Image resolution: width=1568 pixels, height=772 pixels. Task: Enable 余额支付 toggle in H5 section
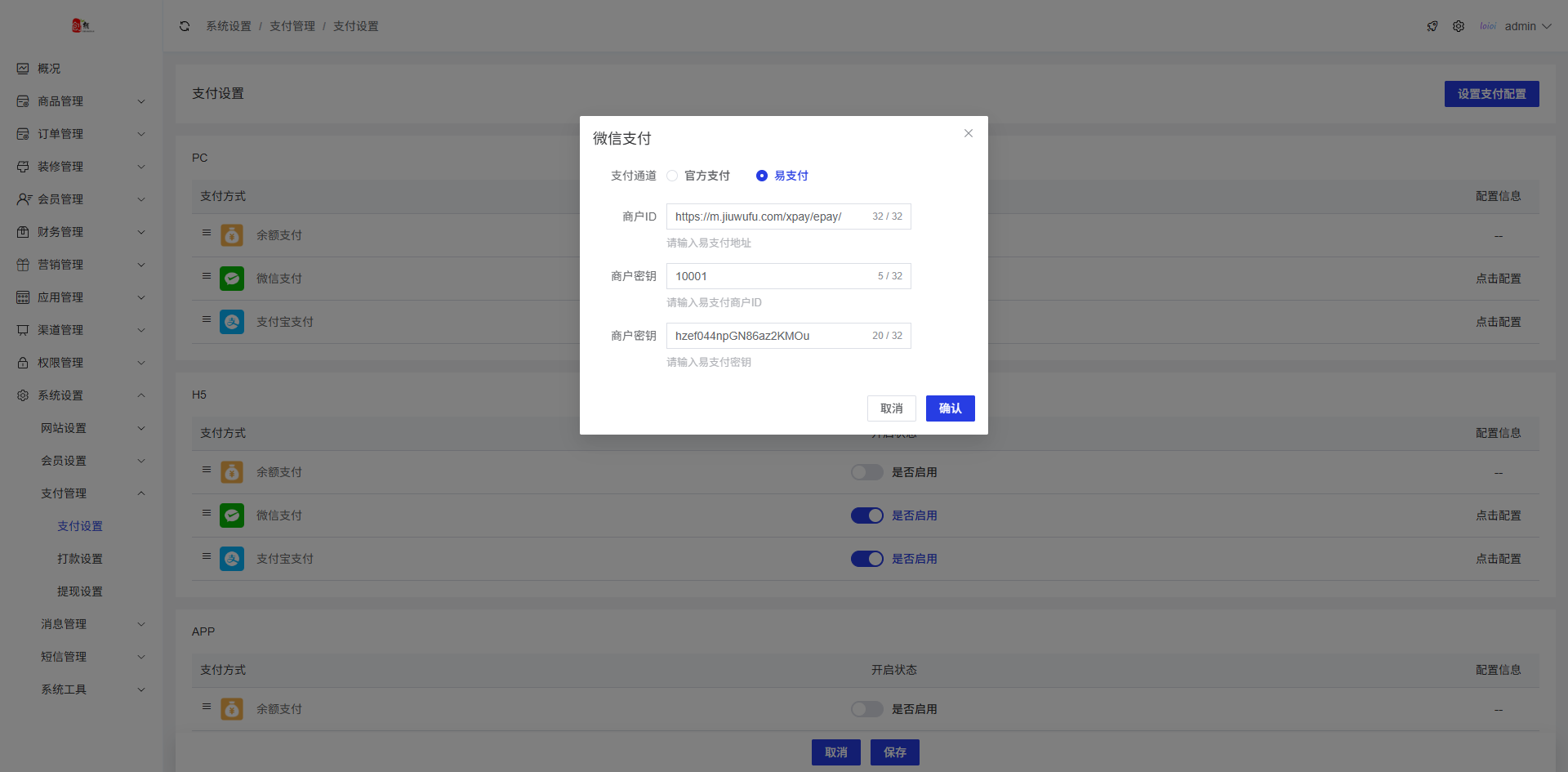click(867, 472)
